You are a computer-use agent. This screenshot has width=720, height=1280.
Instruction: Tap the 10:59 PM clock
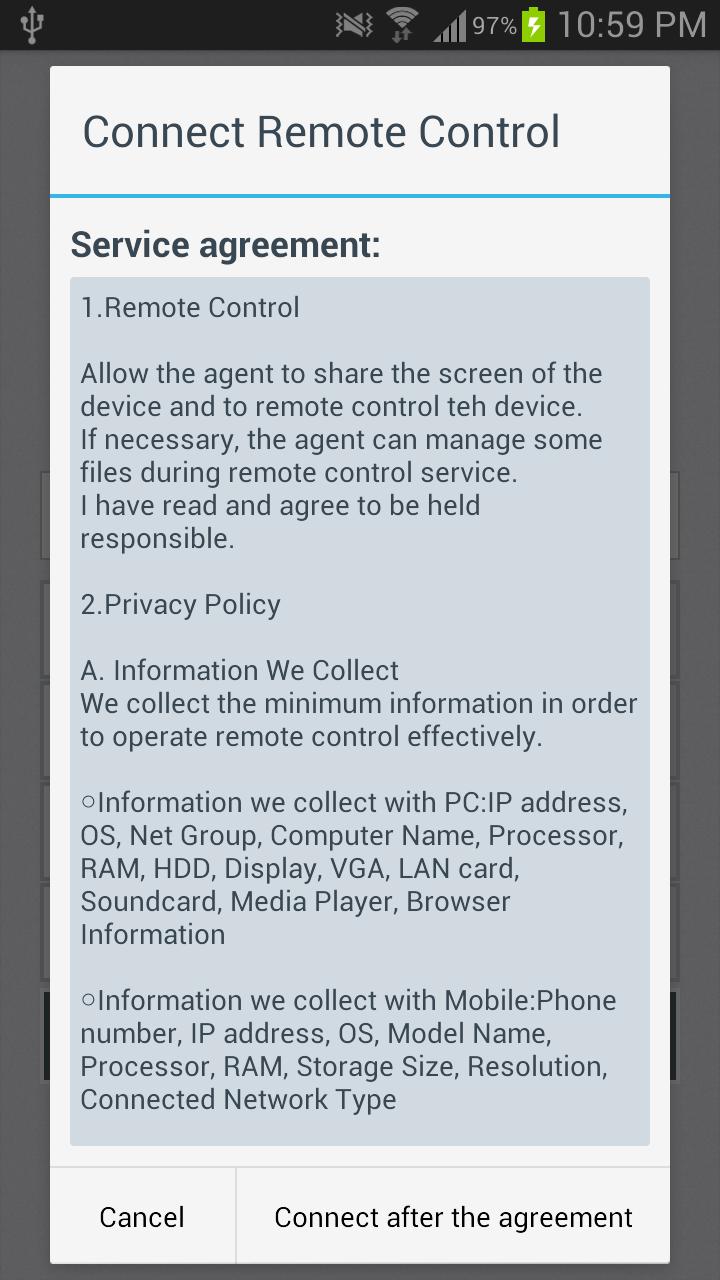[x=631, y=25]
